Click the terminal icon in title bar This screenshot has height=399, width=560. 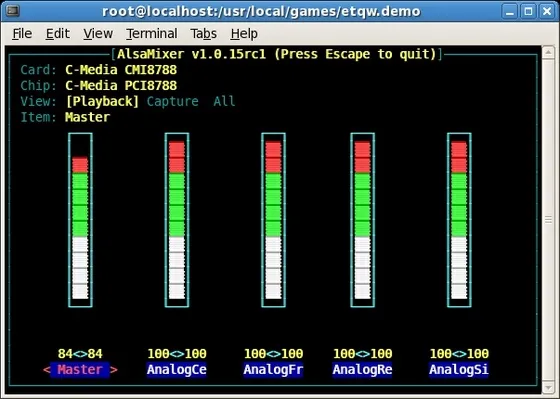tap(13, 11)
